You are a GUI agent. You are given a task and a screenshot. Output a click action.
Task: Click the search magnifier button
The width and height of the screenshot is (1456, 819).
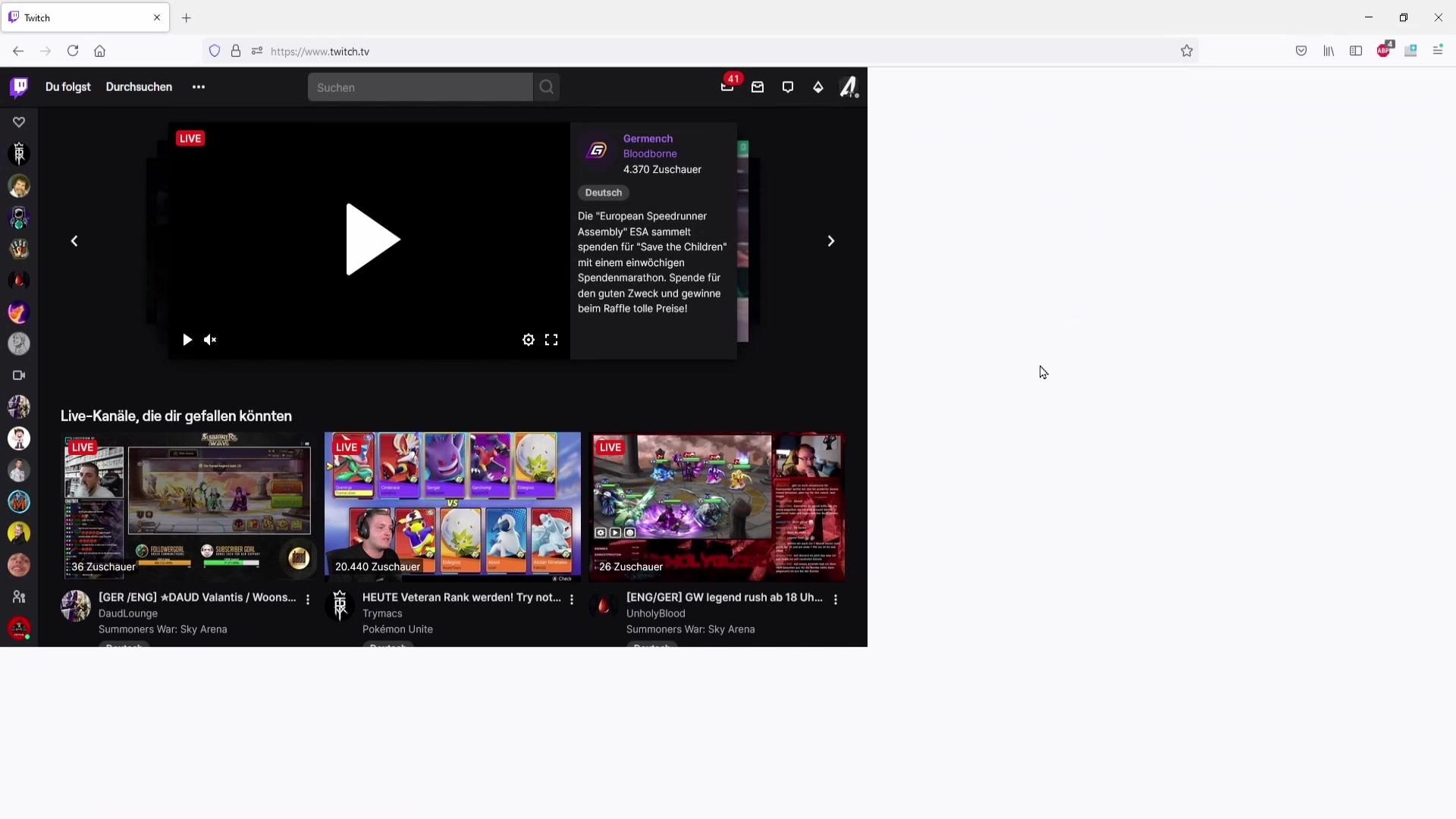(547, 87)
